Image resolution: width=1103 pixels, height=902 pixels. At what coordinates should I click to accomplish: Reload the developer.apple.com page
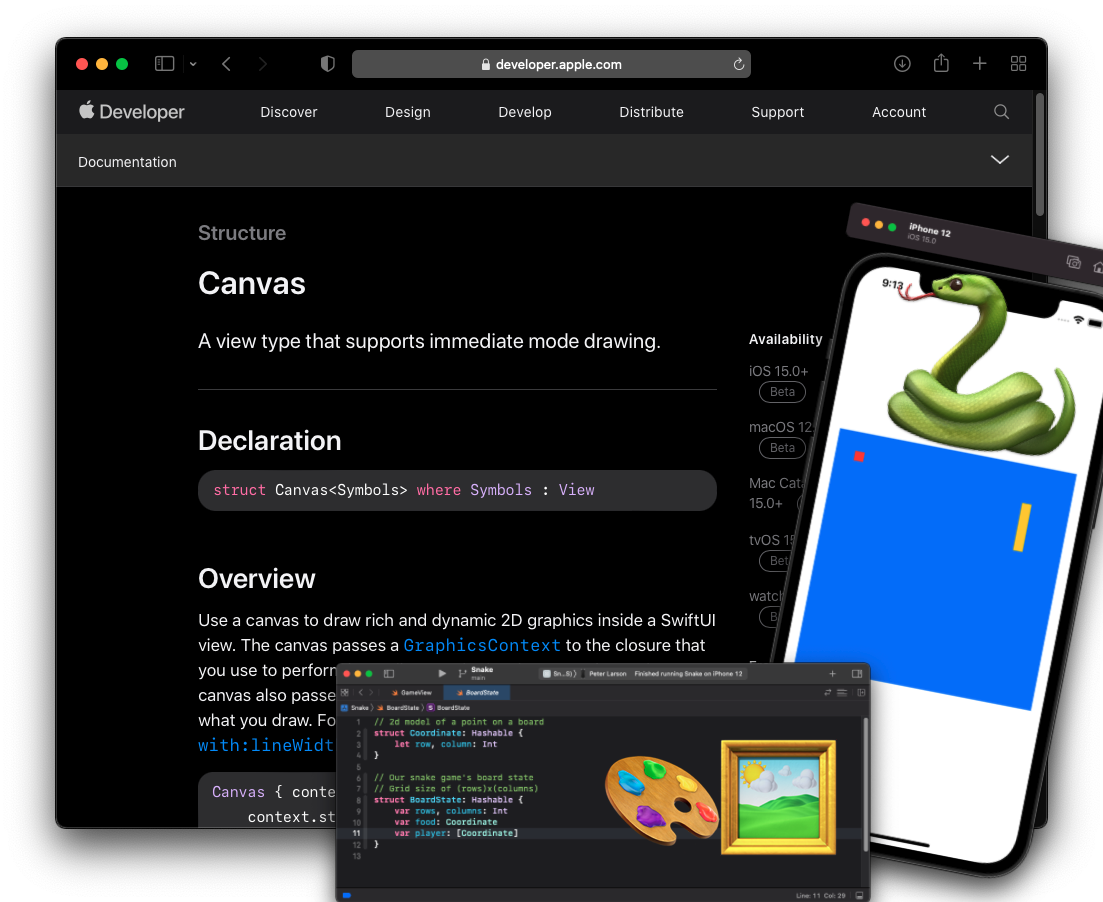[x=739, y=63]
